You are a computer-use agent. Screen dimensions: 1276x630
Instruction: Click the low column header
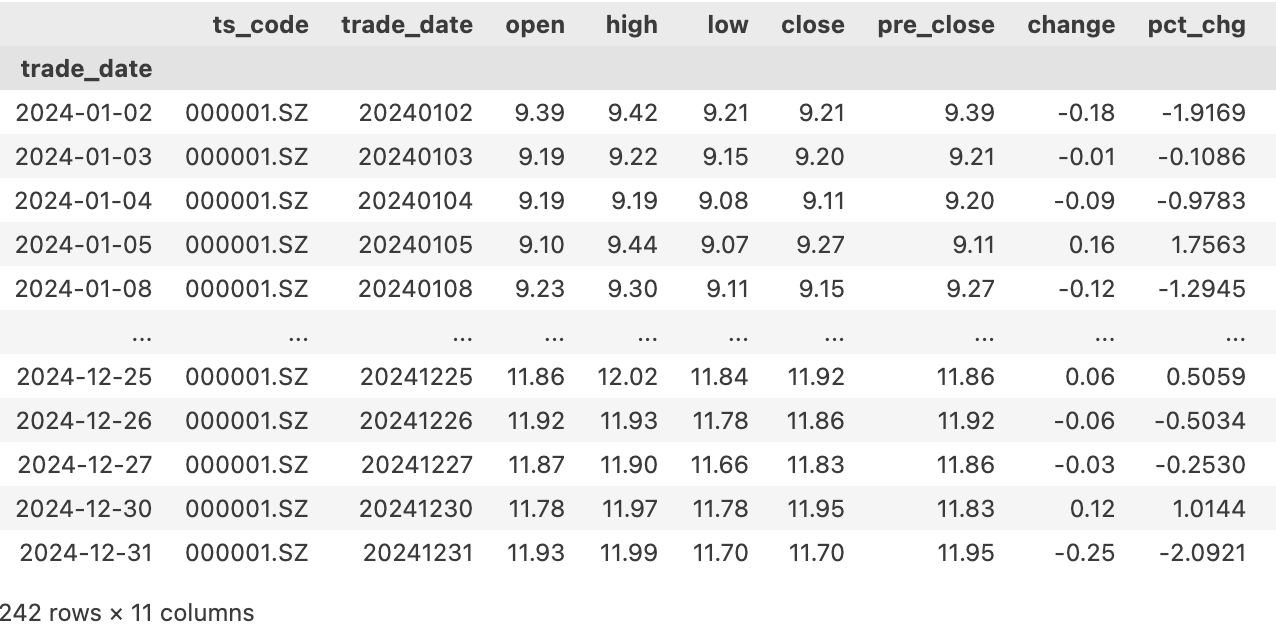pos(727,25)
